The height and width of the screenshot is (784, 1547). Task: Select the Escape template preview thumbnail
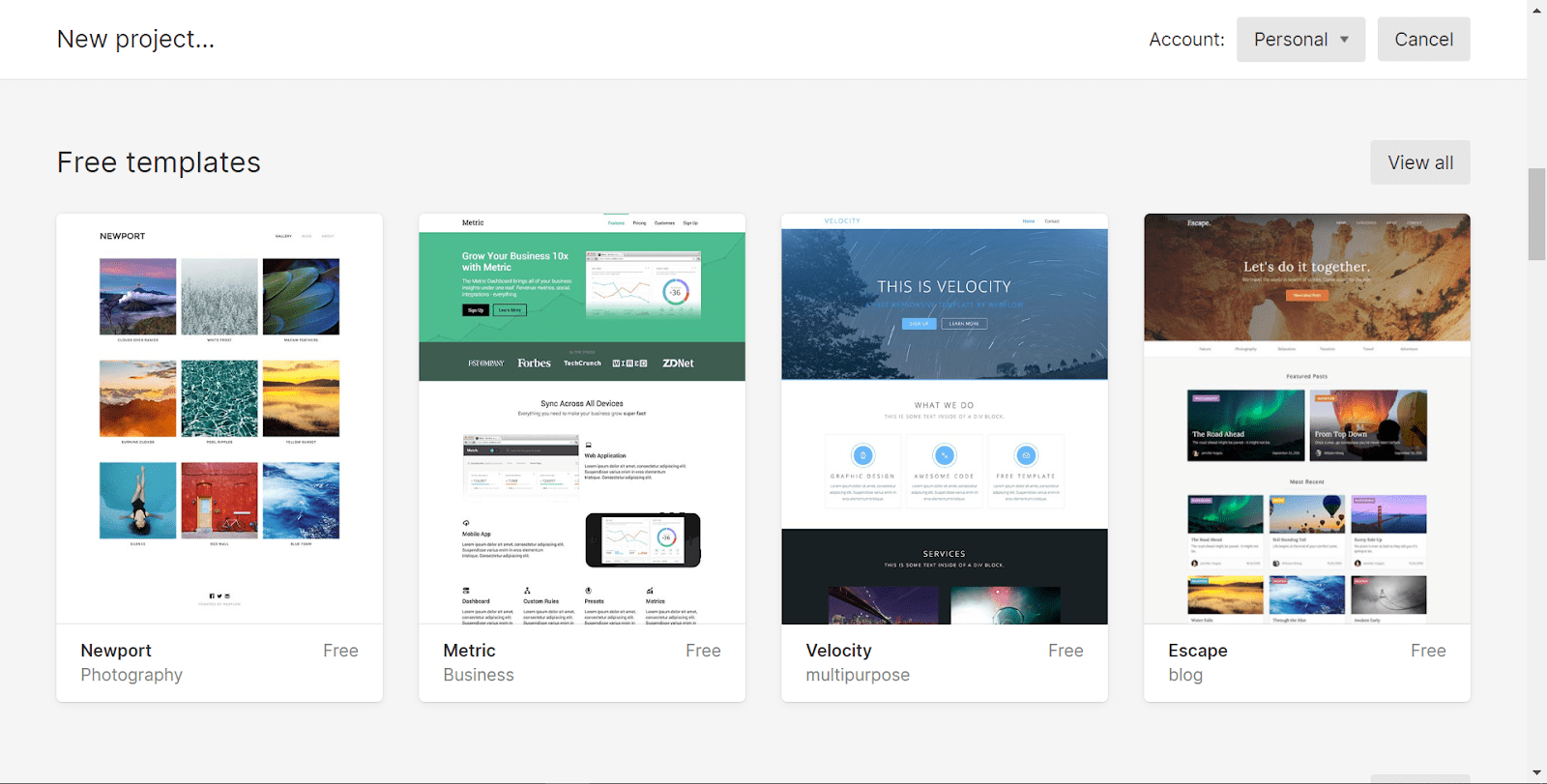(1307, 419)
